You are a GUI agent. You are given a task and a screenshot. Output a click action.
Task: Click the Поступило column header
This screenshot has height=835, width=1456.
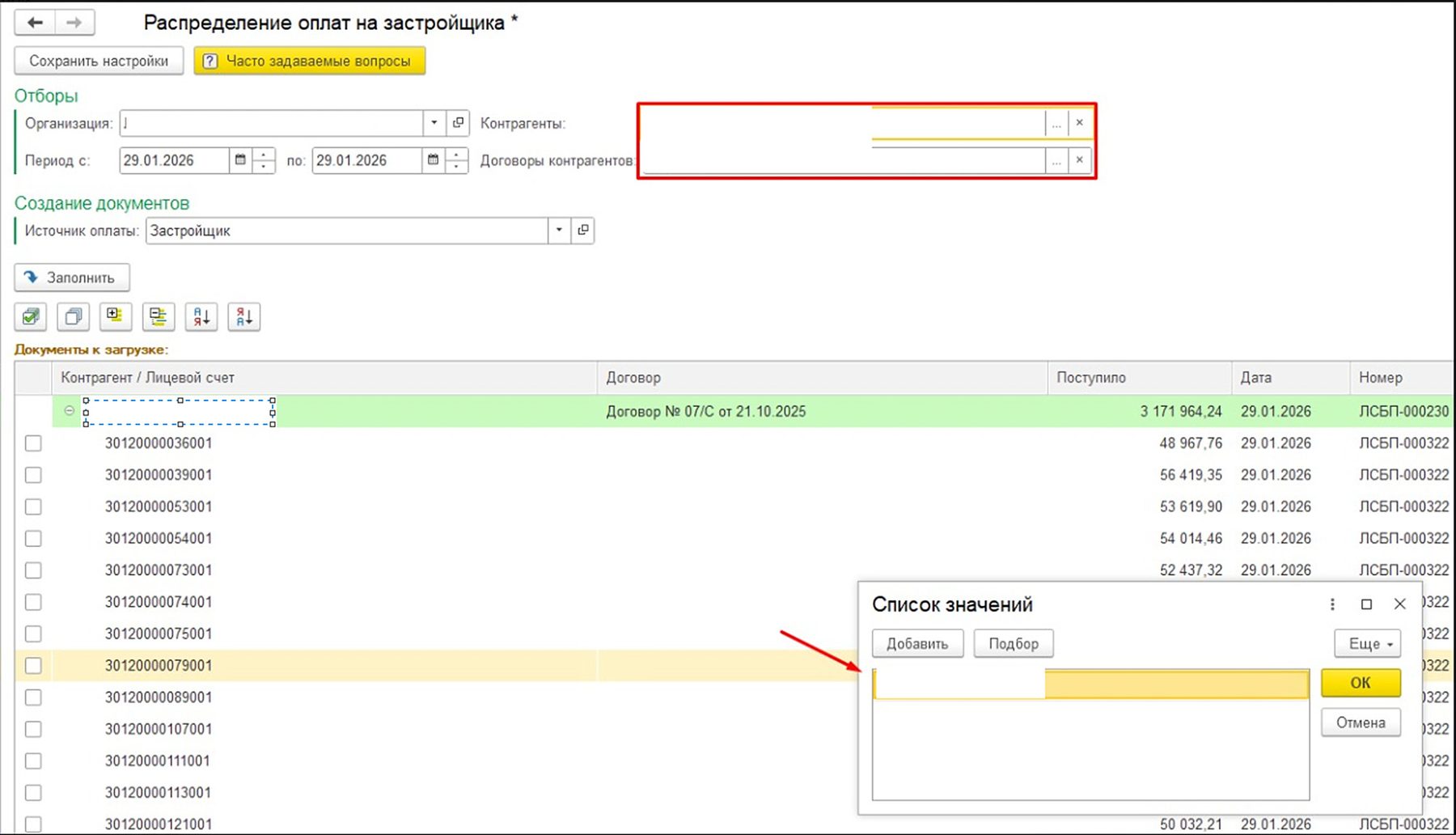coord(1140,378)
